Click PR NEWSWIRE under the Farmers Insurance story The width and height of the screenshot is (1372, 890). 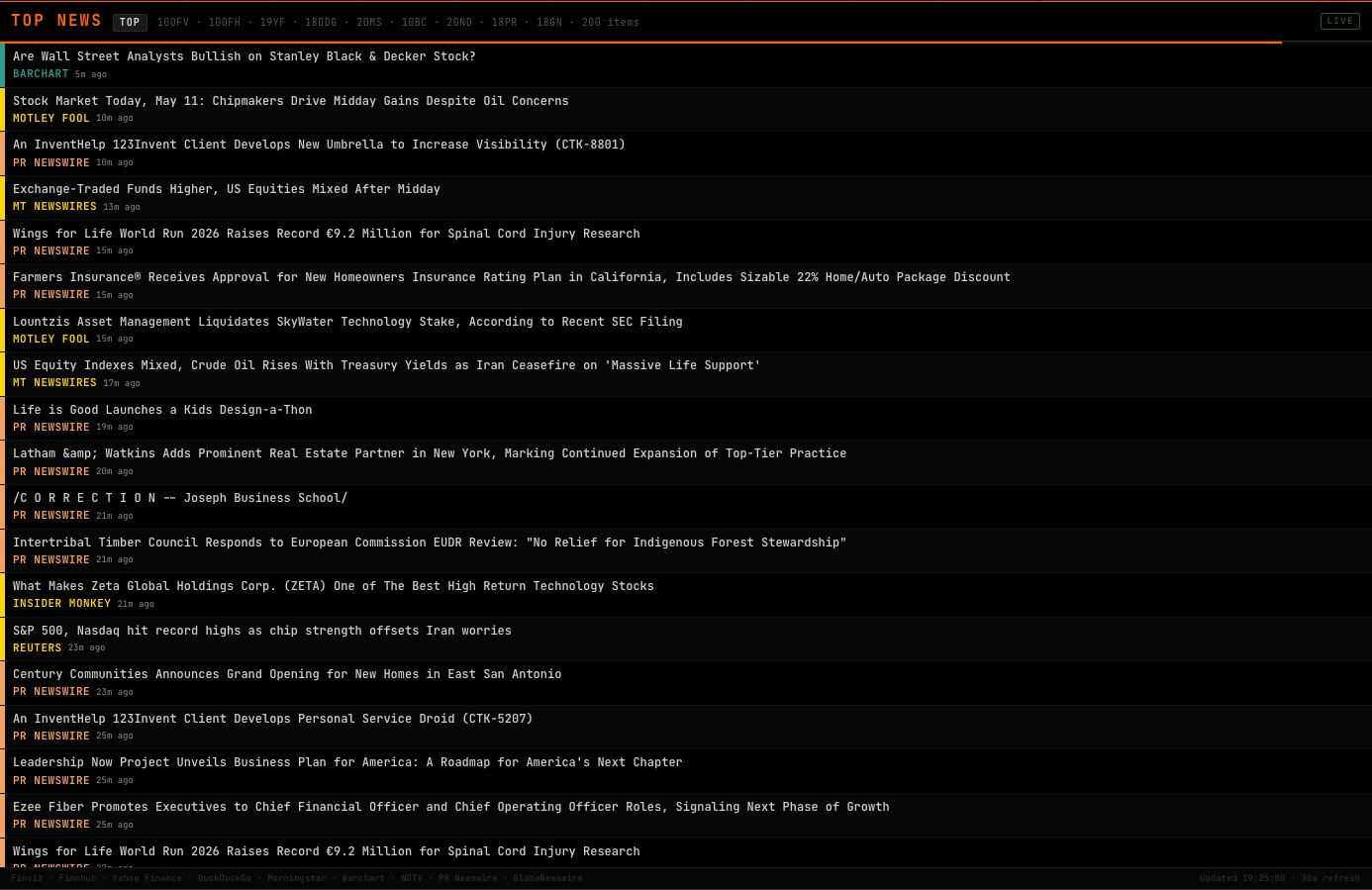tap(51, 295)
